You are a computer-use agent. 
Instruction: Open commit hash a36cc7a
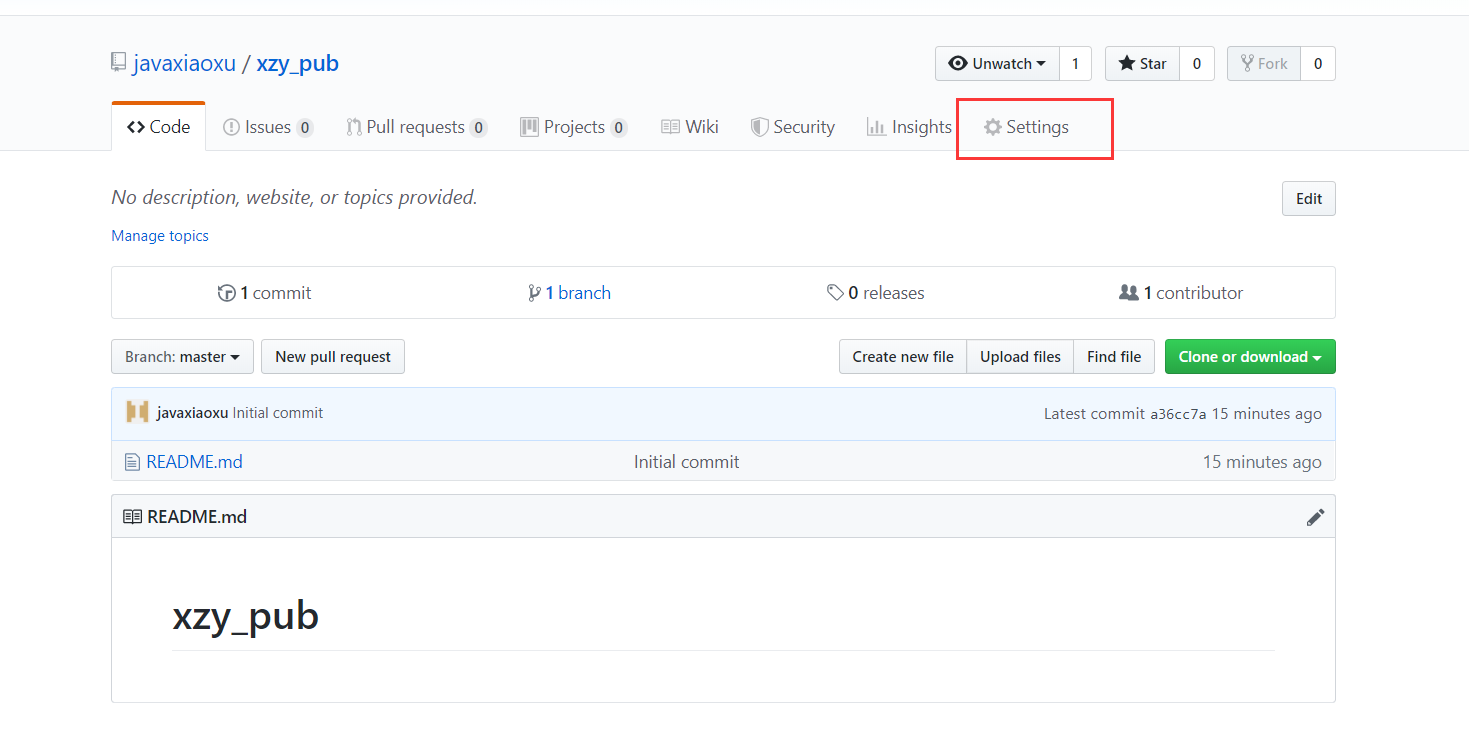tap(1178, 414)
